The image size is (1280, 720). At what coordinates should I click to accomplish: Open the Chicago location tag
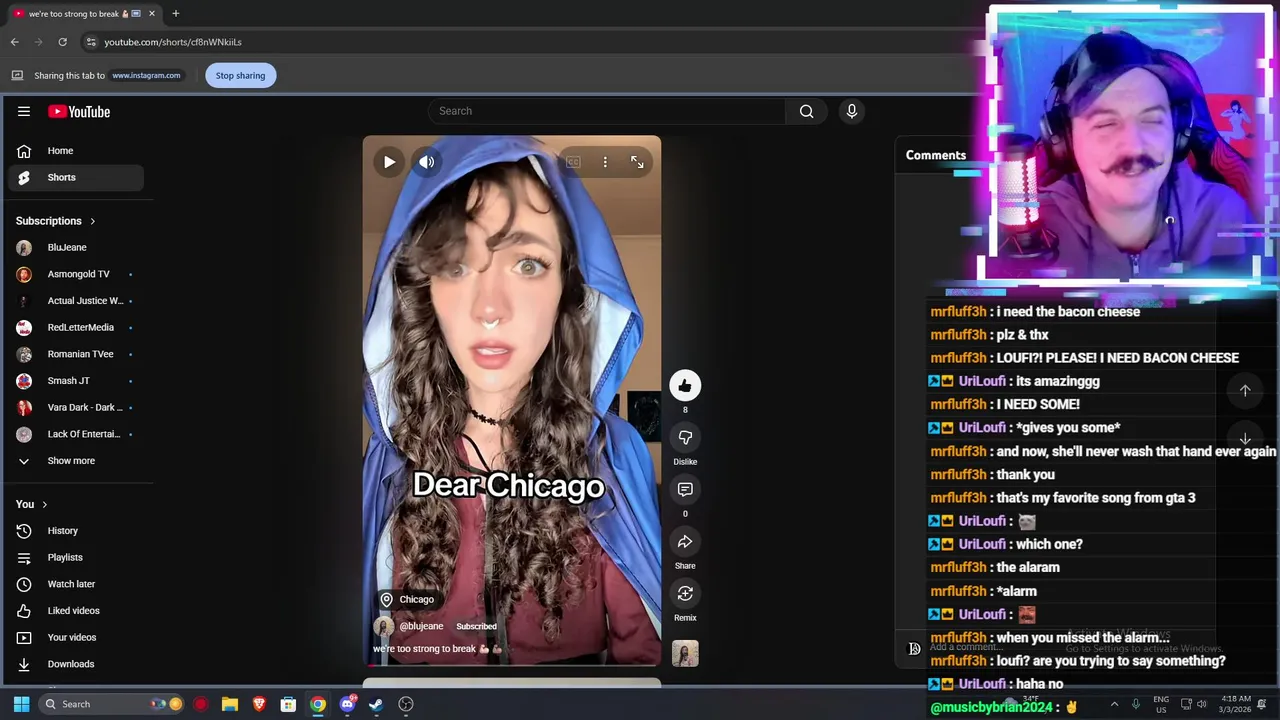click(x=407, y=599)
